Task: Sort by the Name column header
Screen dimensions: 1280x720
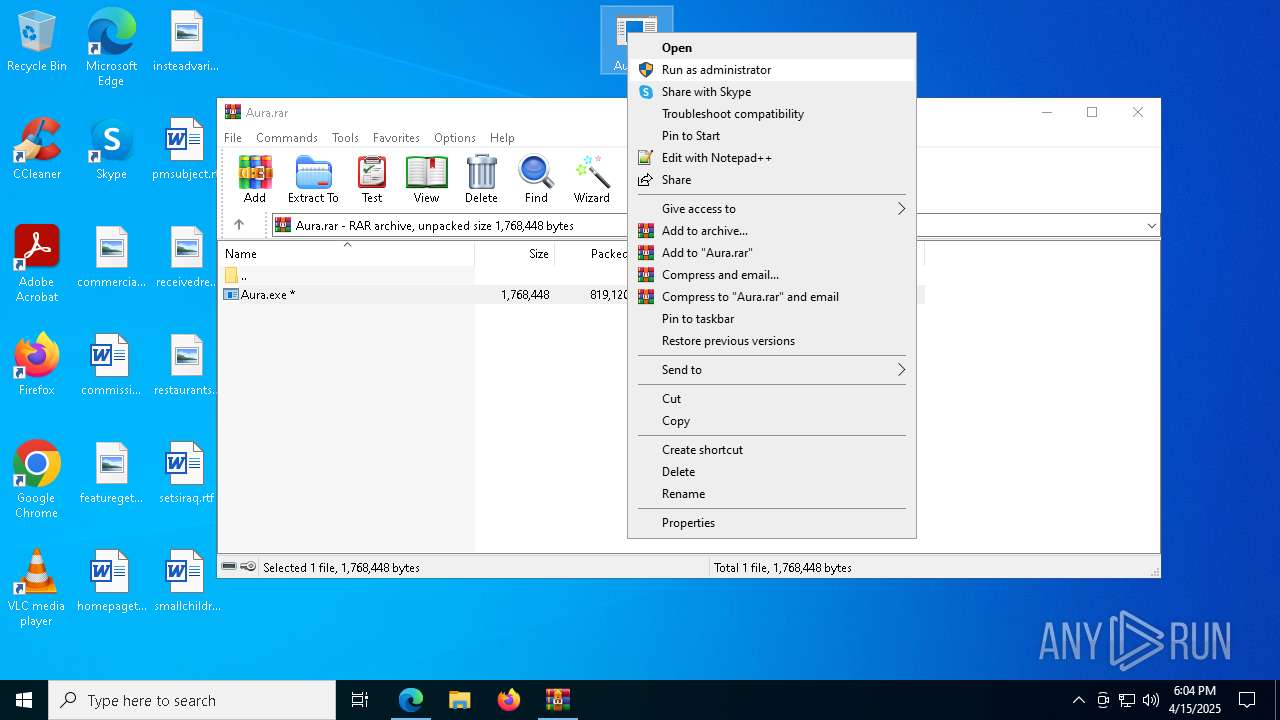Action: coord(346,253)
